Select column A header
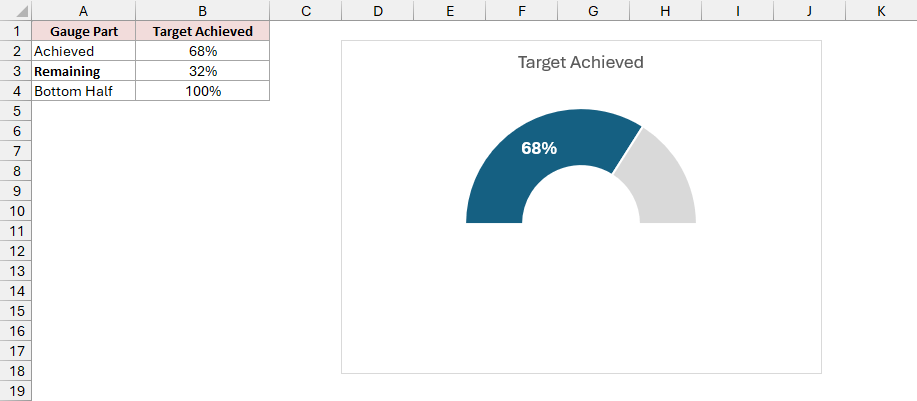Image resolution: width=917 pixels, height=401 pixels. (84, 11)
